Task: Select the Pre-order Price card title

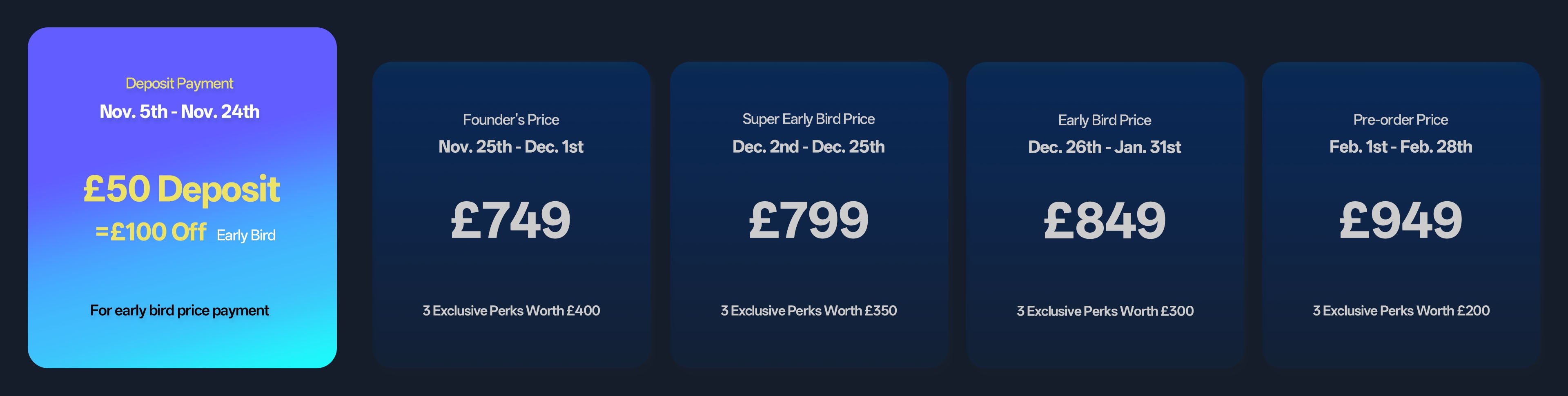Action: tap(1400, 120)
